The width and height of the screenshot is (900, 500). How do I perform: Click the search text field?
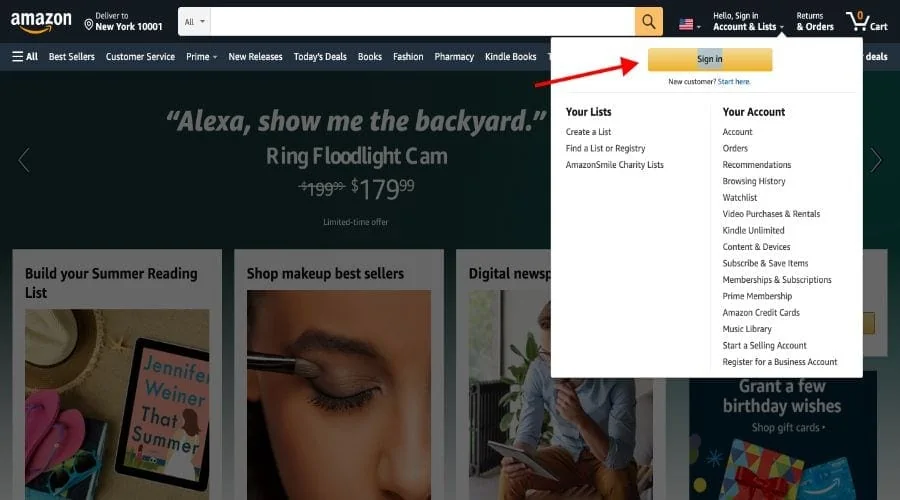coord(422,22)
